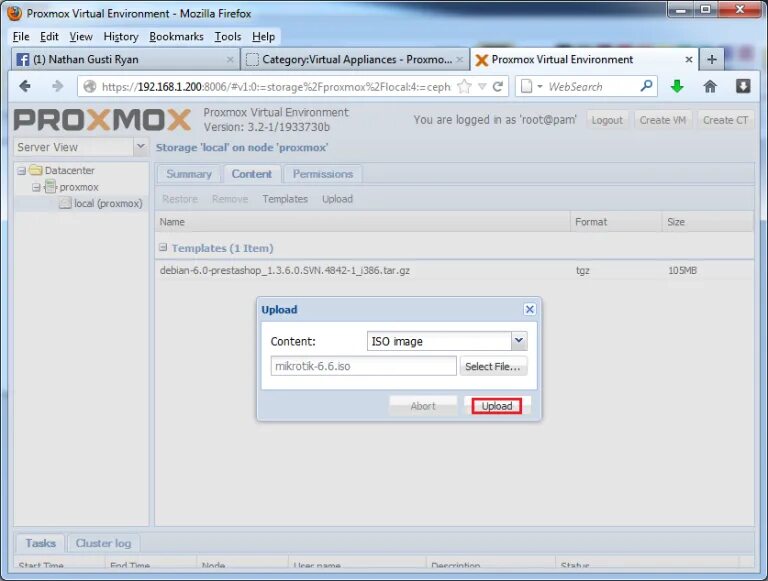
Task: Click the Restore toolbar button
Action: [180, 199]
